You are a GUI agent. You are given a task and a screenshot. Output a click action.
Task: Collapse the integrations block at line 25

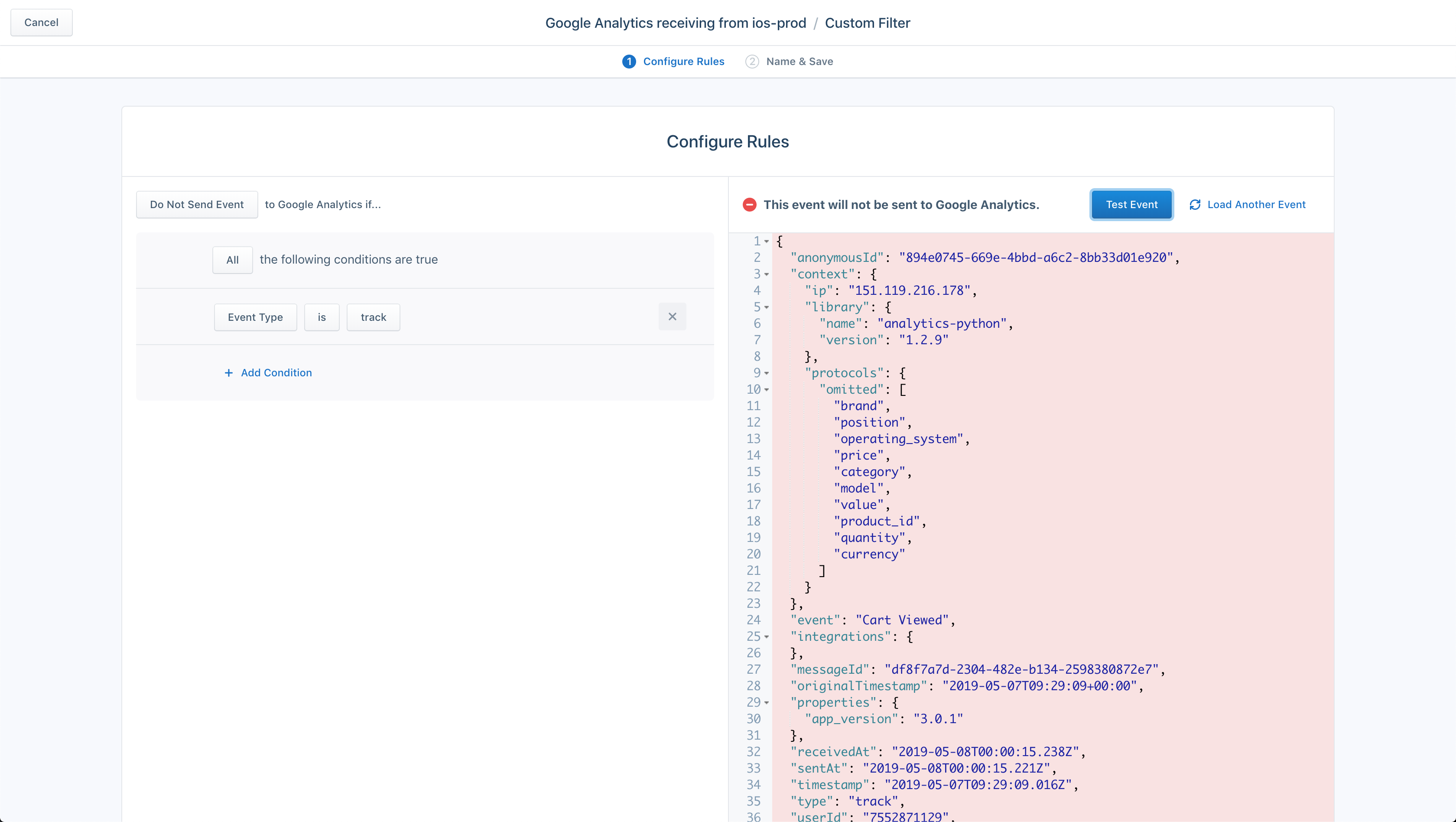(x=767, y=636)
